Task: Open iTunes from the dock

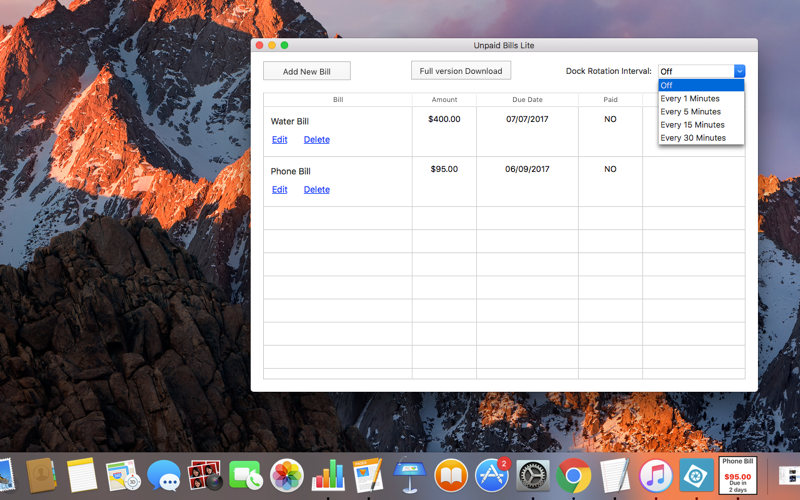Action: pyautogui.click(x=656, y=476)
